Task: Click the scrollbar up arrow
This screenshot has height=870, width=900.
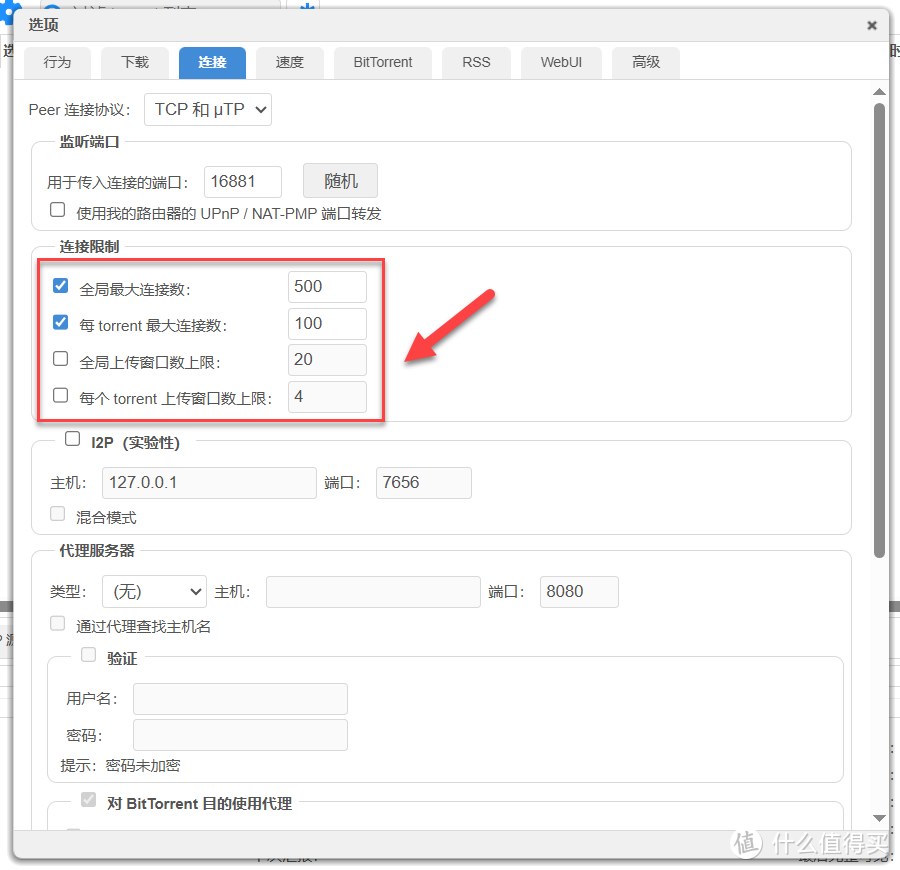Action: (879, 92)
